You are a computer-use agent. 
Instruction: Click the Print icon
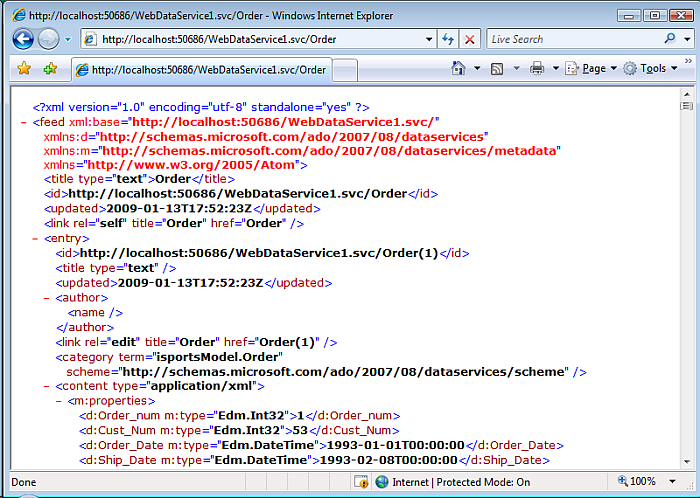coord(537,69)
